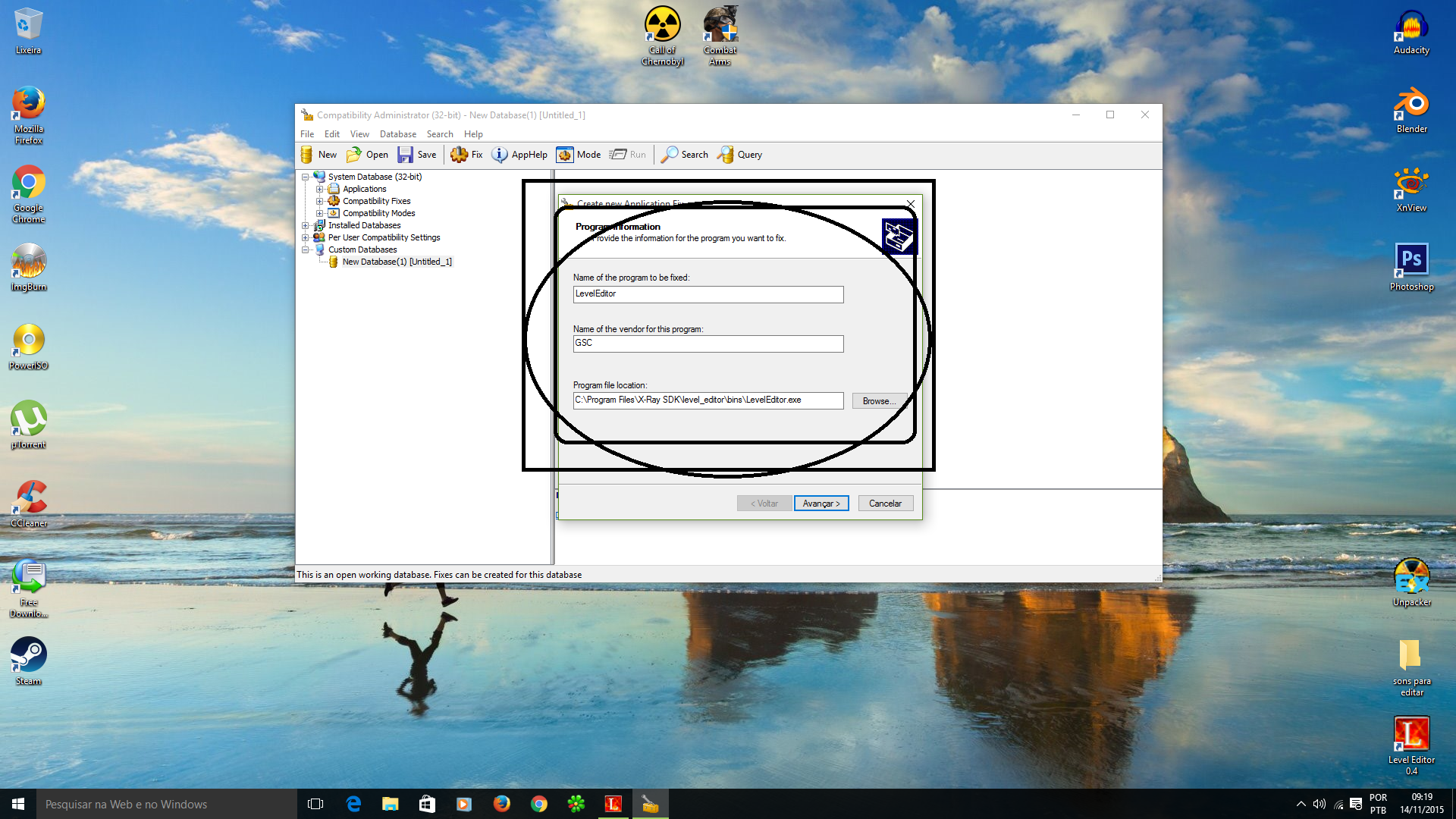Screen dimensions: 1456x819
Task: Expand the Compatibility Fixes tree node
Action: tap(319, 201)
